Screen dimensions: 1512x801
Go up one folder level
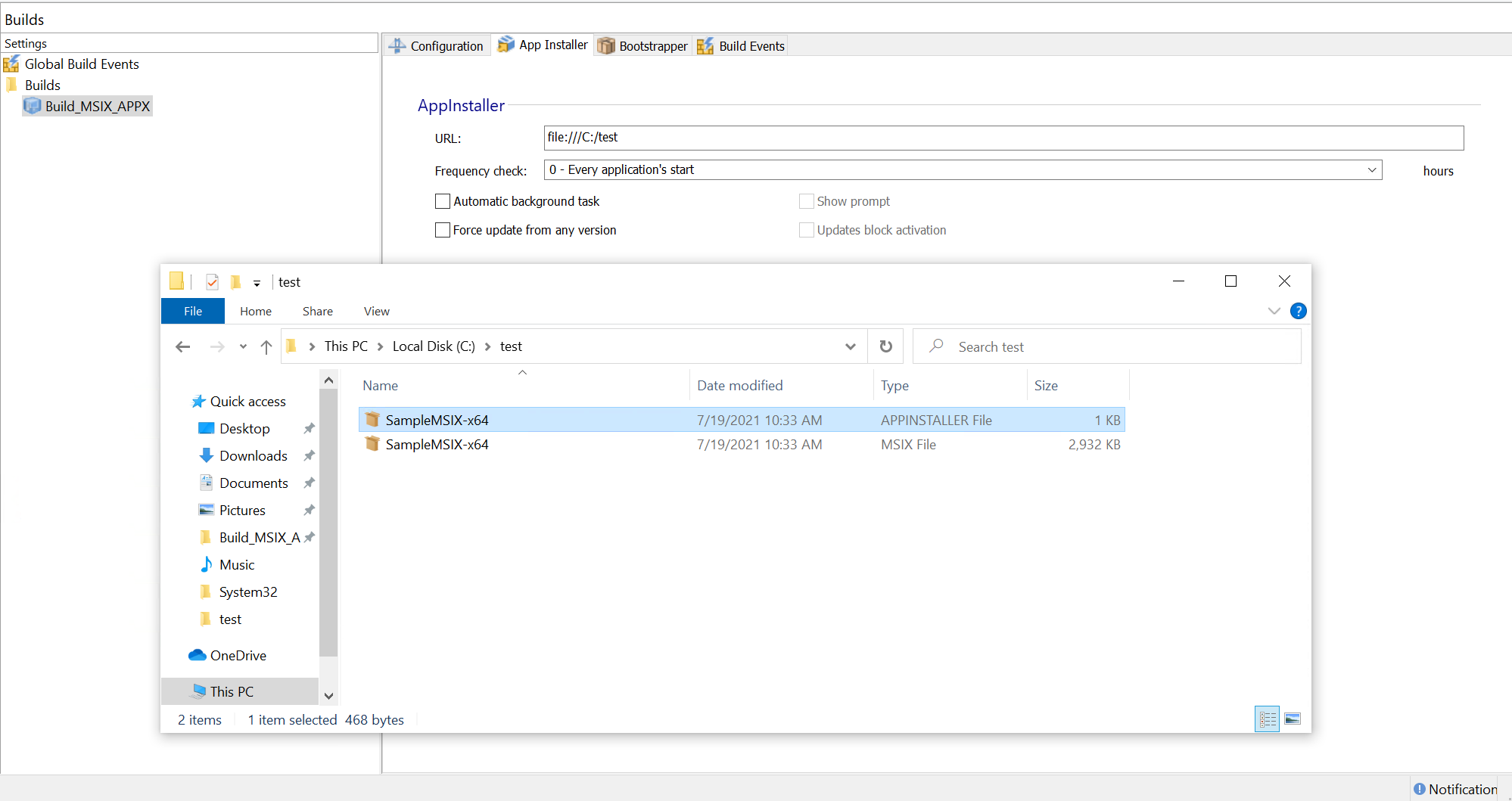(266, 346)
